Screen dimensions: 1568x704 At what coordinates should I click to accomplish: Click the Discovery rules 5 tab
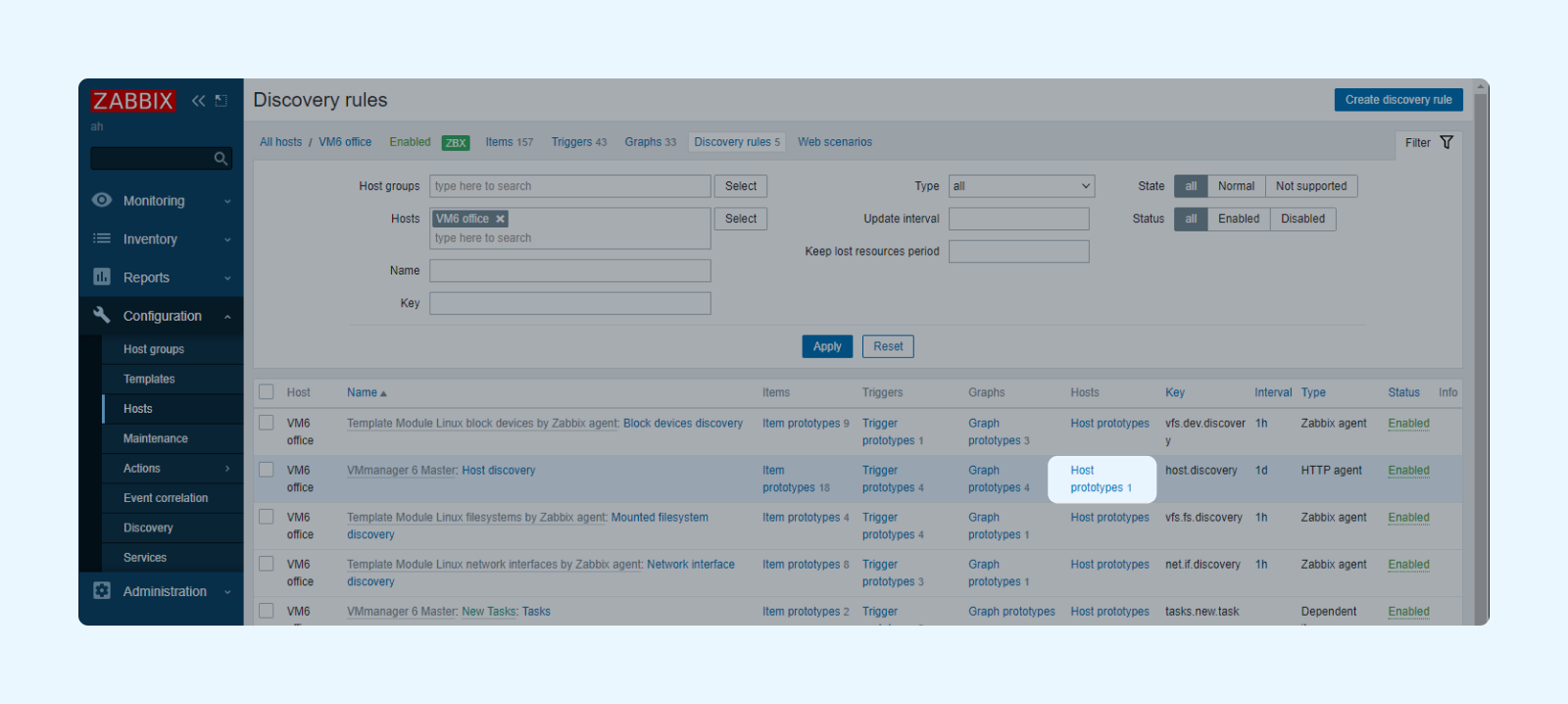(x=737, y=142)
